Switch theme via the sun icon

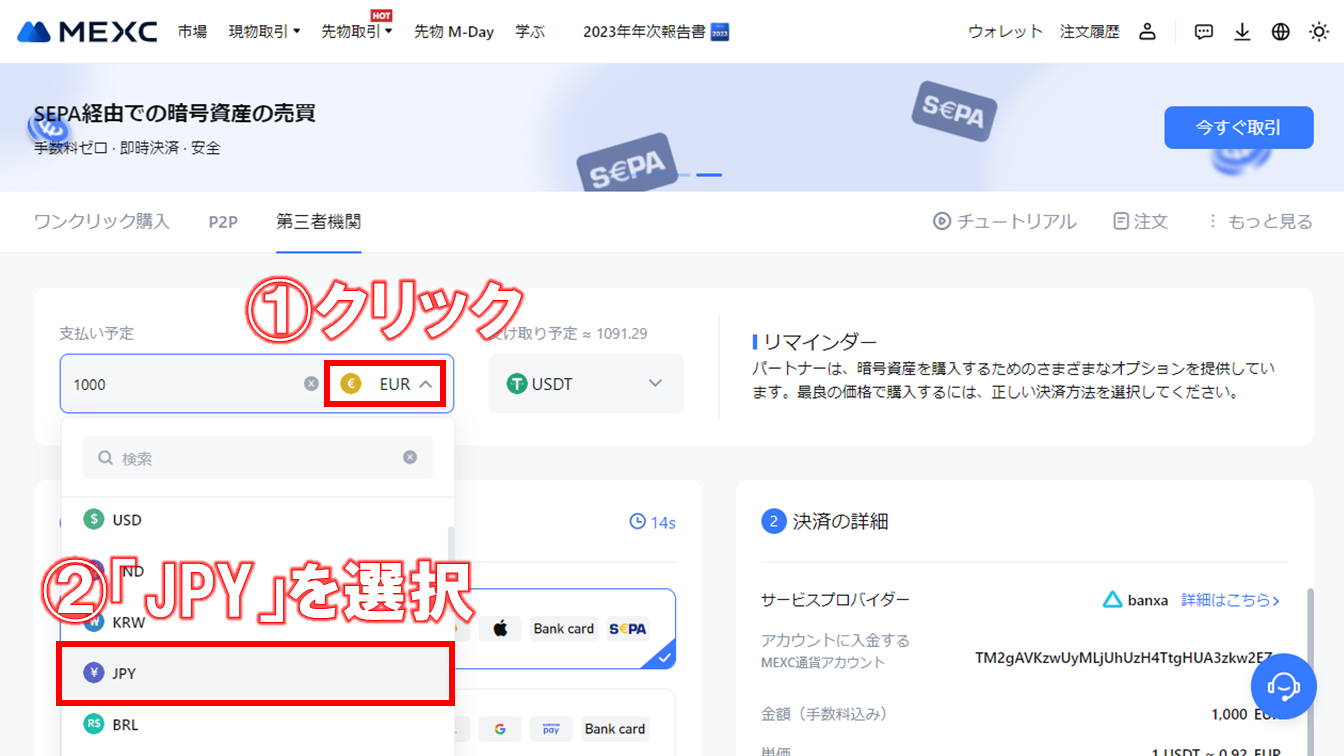(1318, 31)
